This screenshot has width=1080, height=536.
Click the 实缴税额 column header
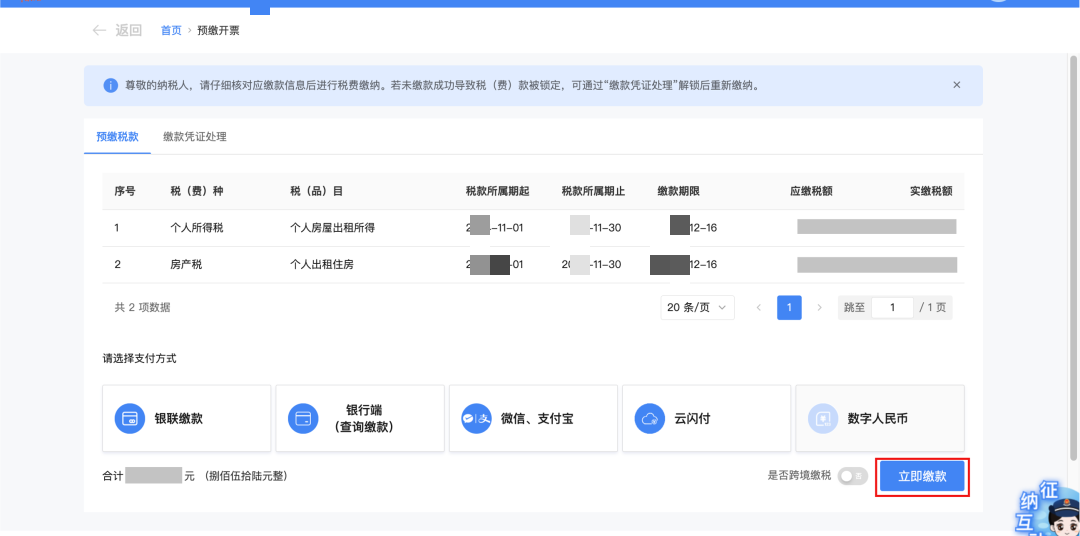931,191
